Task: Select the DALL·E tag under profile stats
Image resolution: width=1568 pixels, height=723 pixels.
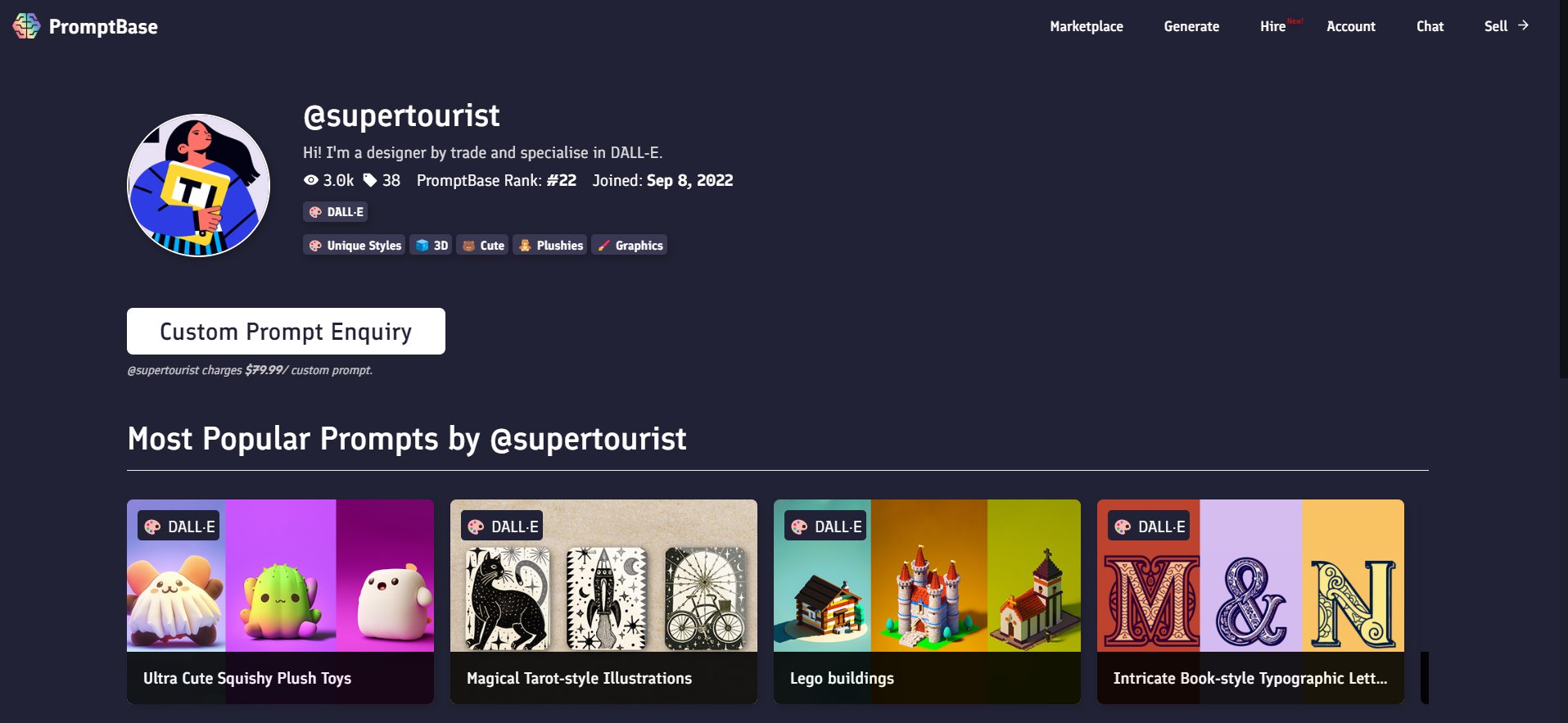Action: (x=335, y=212)
